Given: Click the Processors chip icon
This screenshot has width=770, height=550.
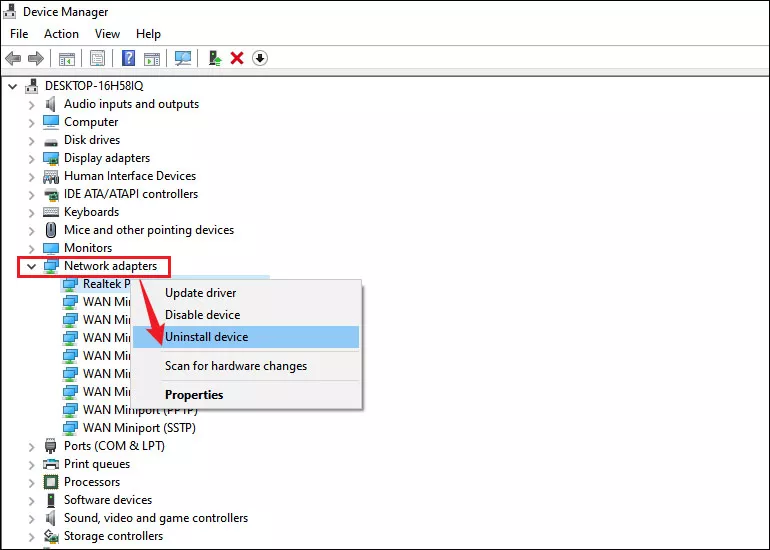Looking at the screenshot, I should (x=51, y=482).
